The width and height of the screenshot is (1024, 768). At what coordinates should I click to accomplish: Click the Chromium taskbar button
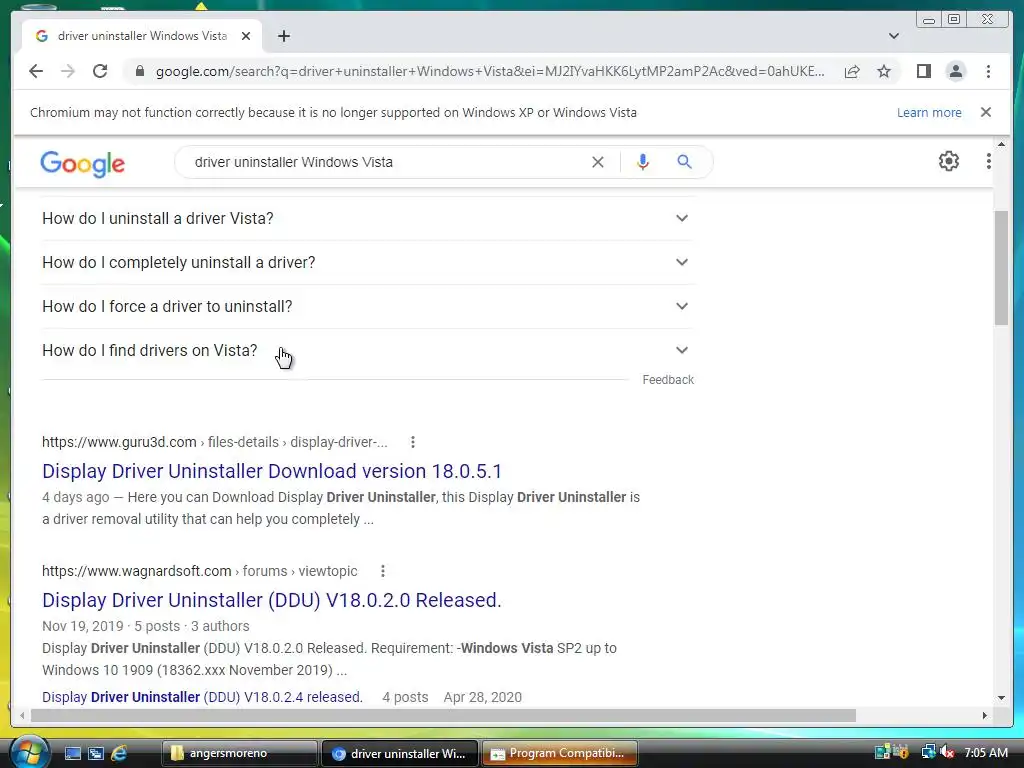400,753
